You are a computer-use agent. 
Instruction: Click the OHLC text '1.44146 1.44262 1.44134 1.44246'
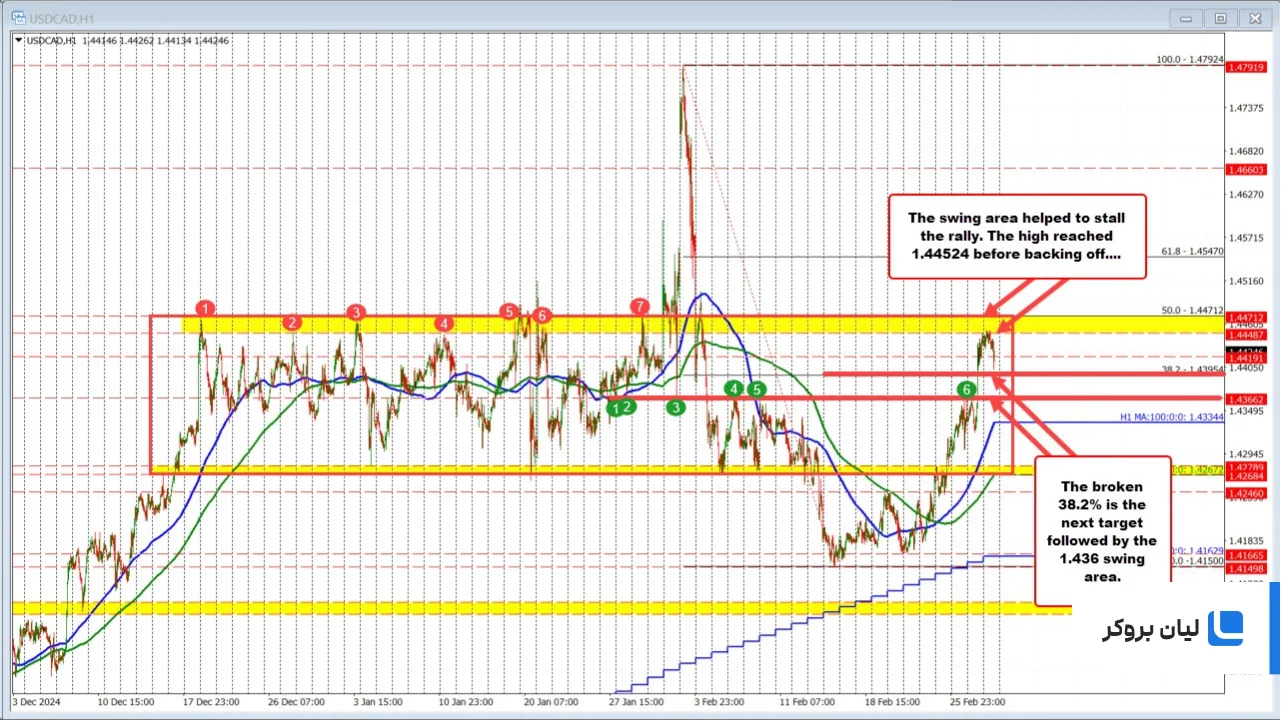click(154, 40)
